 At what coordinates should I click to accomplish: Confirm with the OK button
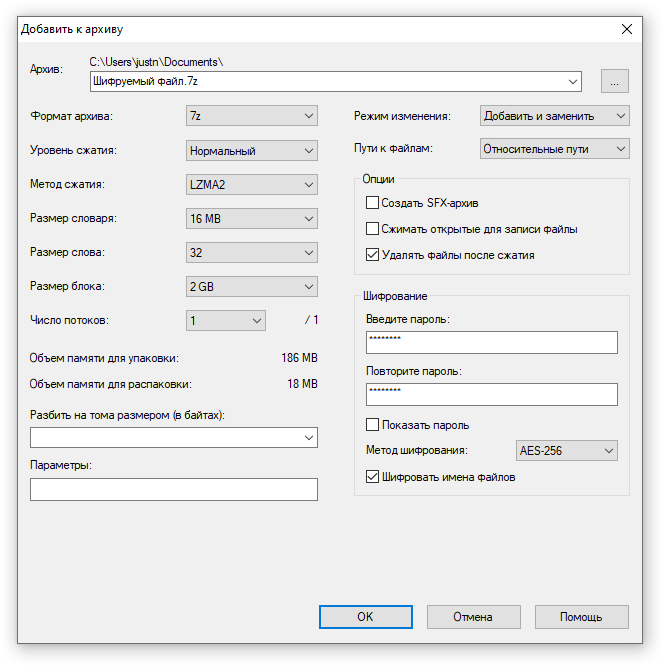pos(365,617)
